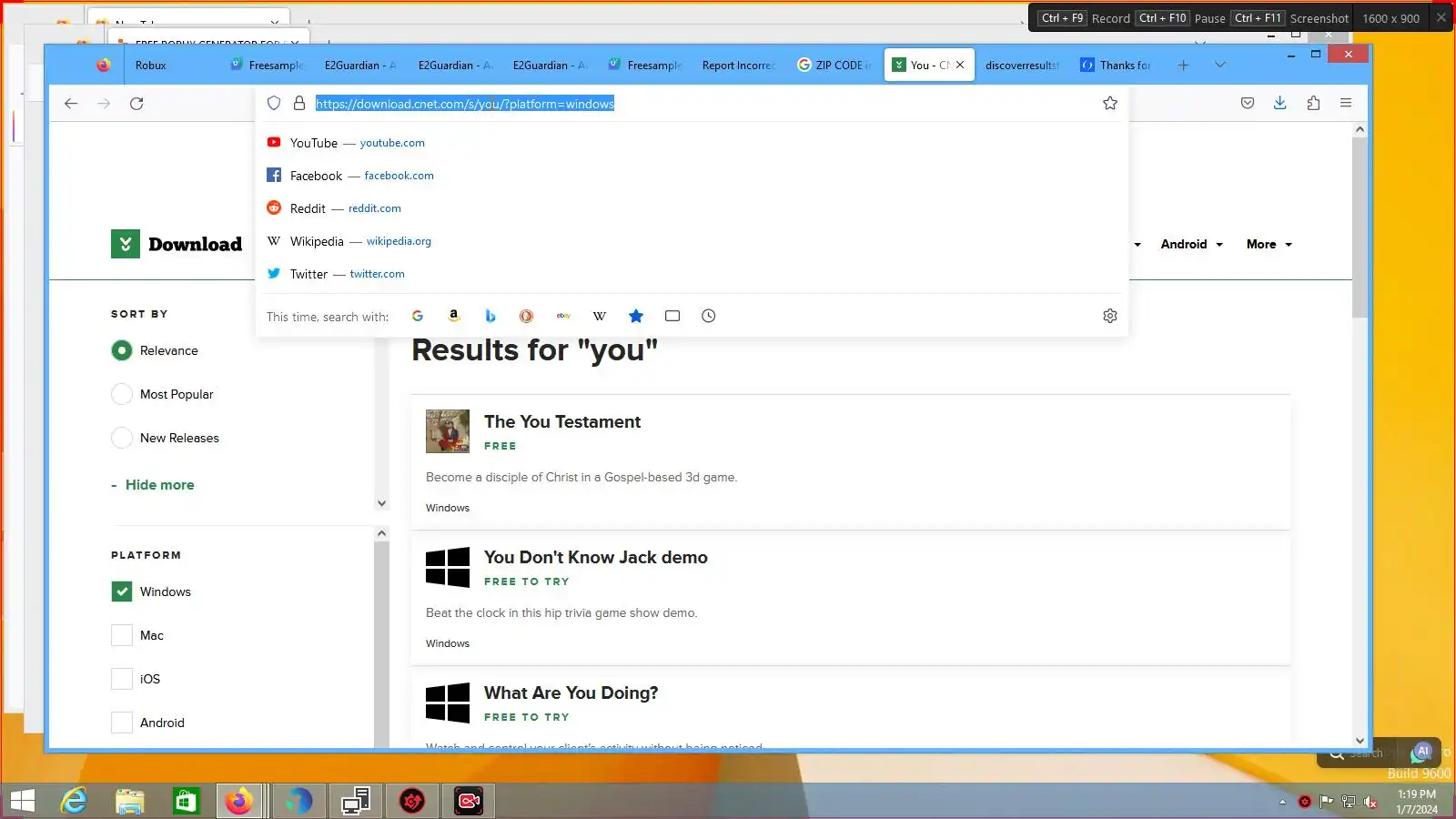Screen dimensions: 1456x819
Task: Check the iOS platform checkbox
Action: pos(122,679)
